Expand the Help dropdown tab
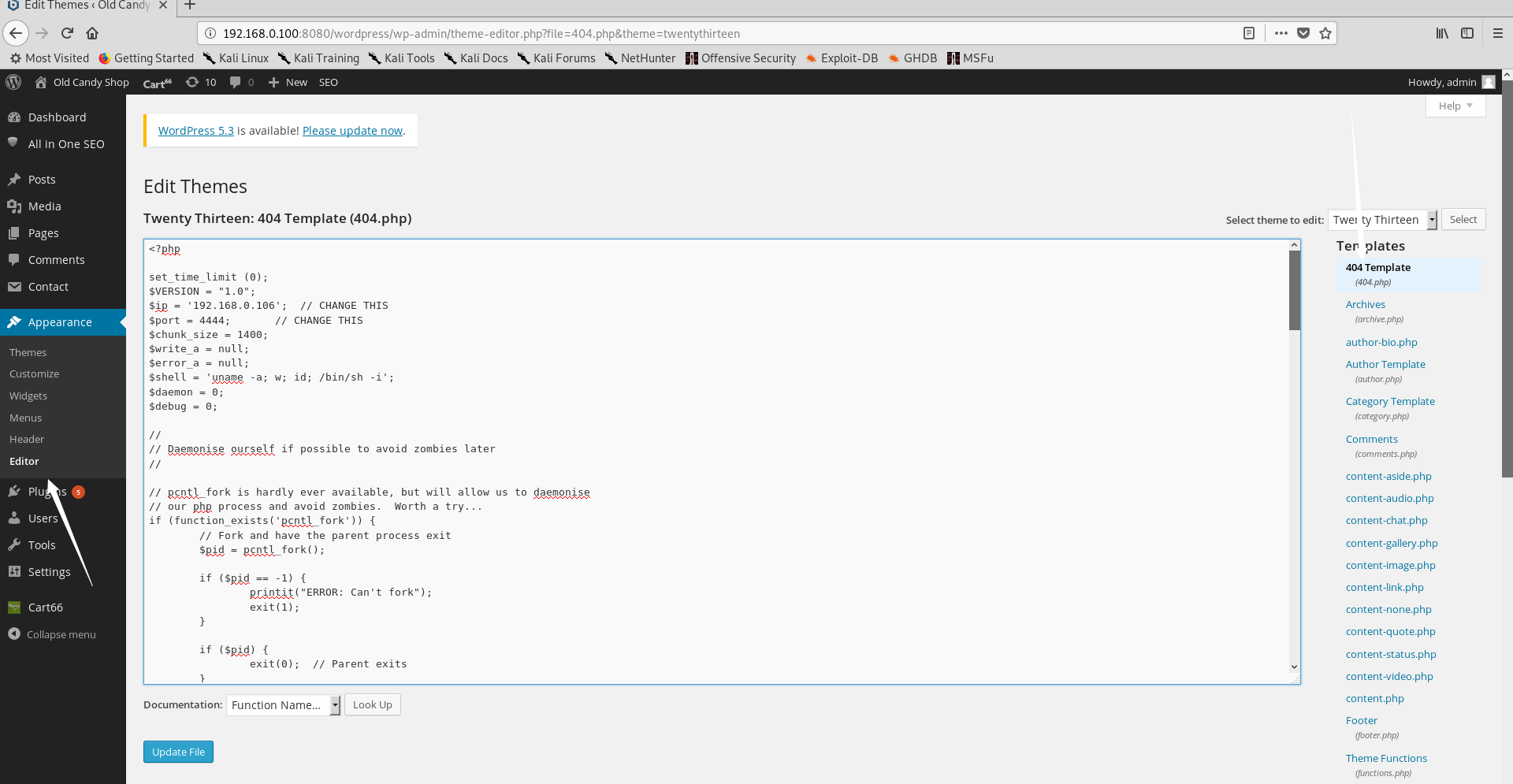 click(1455, 106)
